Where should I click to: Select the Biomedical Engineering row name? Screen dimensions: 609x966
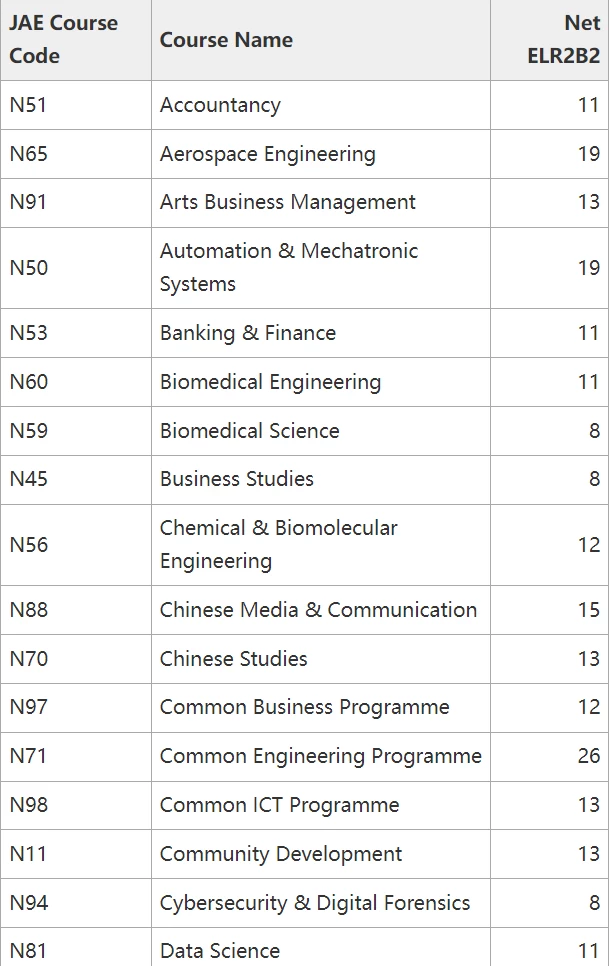pyautogui.click(x=270, y=382)
